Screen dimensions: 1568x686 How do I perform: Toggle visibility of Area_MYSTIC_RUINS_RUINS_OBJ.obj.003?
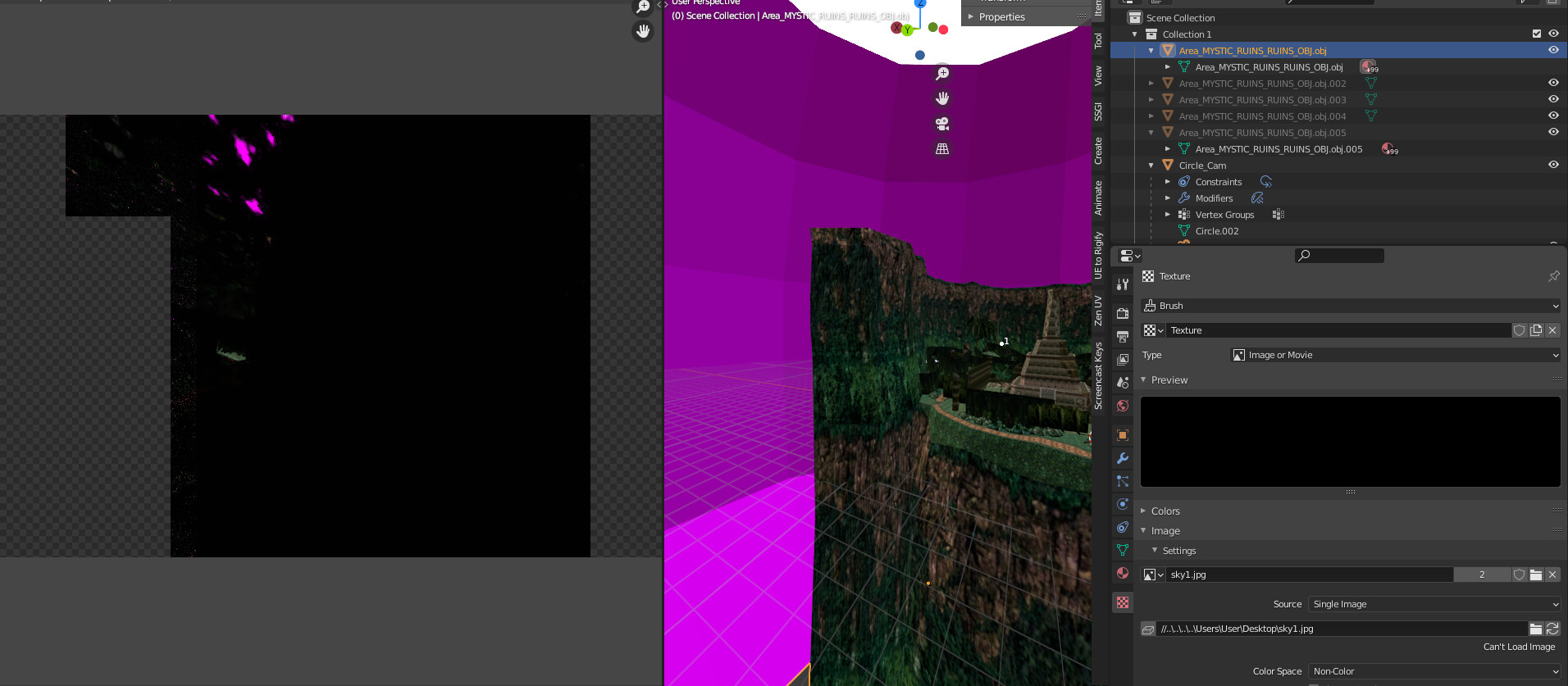(x=1553, y=99)
